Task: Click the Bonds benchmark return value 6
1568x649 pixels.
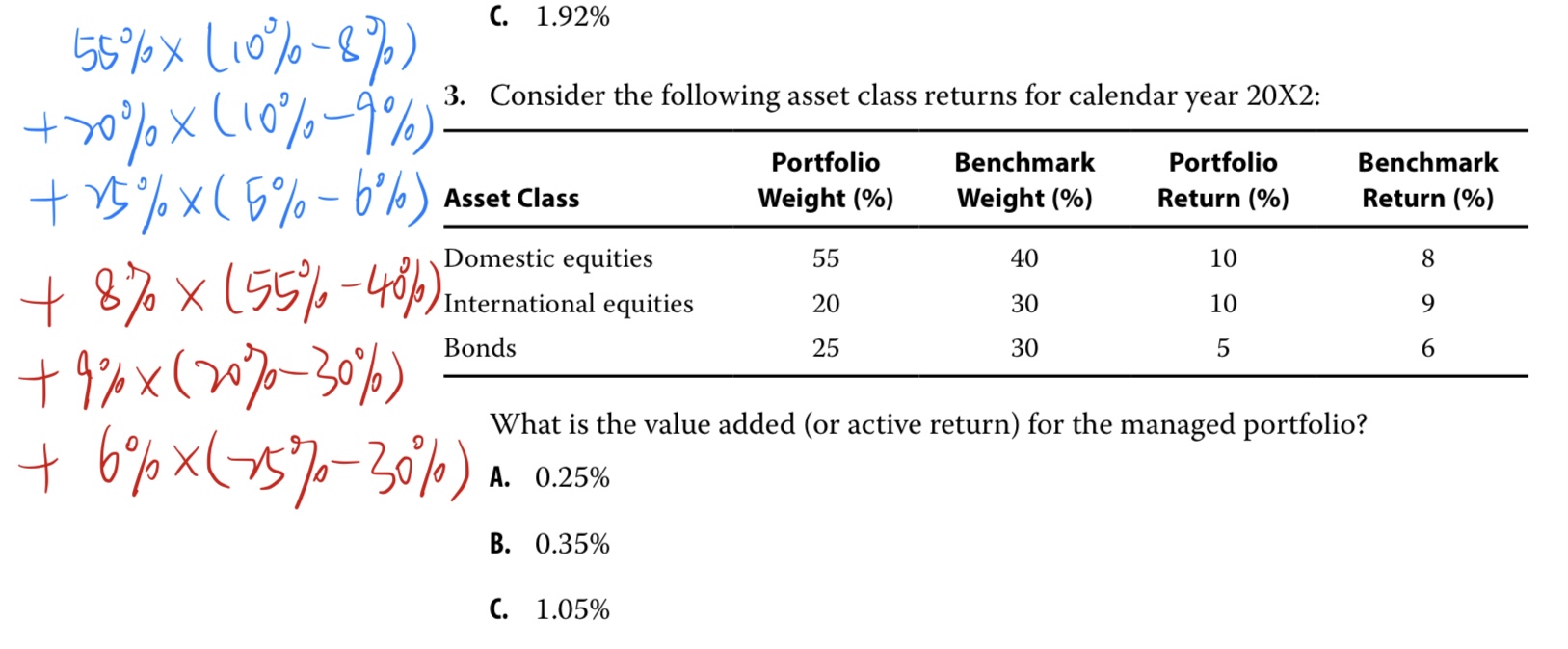Action: click(1427, 348)
